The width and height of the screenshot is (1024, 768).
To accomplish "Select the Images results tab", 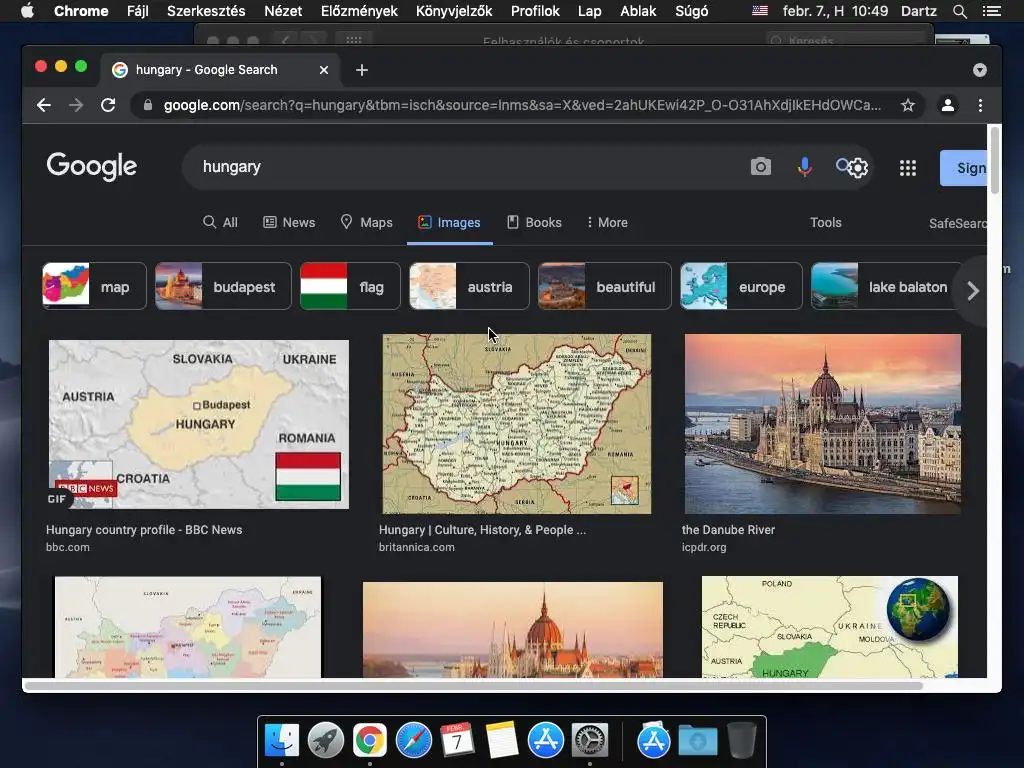I will click(x=449, y=223).
